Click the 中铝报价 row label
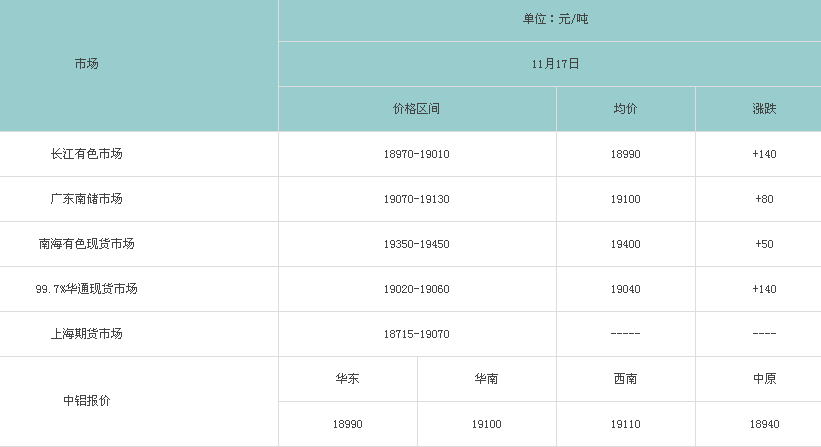Image resolution: width=821 pixels, height=447 pixels. [86, 401]
